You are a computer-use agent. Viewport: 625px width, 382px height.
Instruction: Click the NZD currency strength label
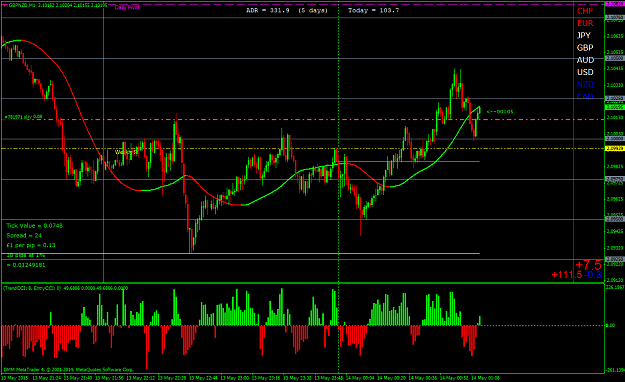pyautogui.click(x=585, y=85)
